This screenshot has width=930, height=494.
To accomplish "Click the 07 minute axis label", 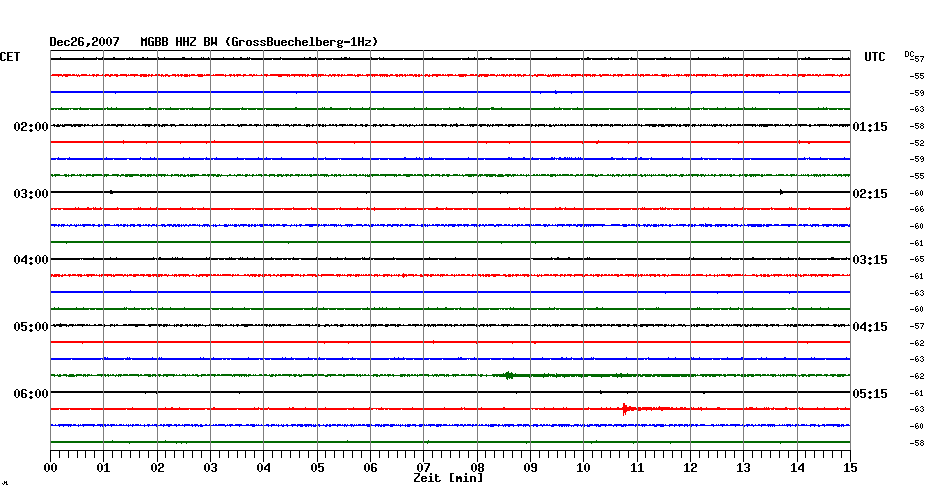I will [x=423, y=468].
